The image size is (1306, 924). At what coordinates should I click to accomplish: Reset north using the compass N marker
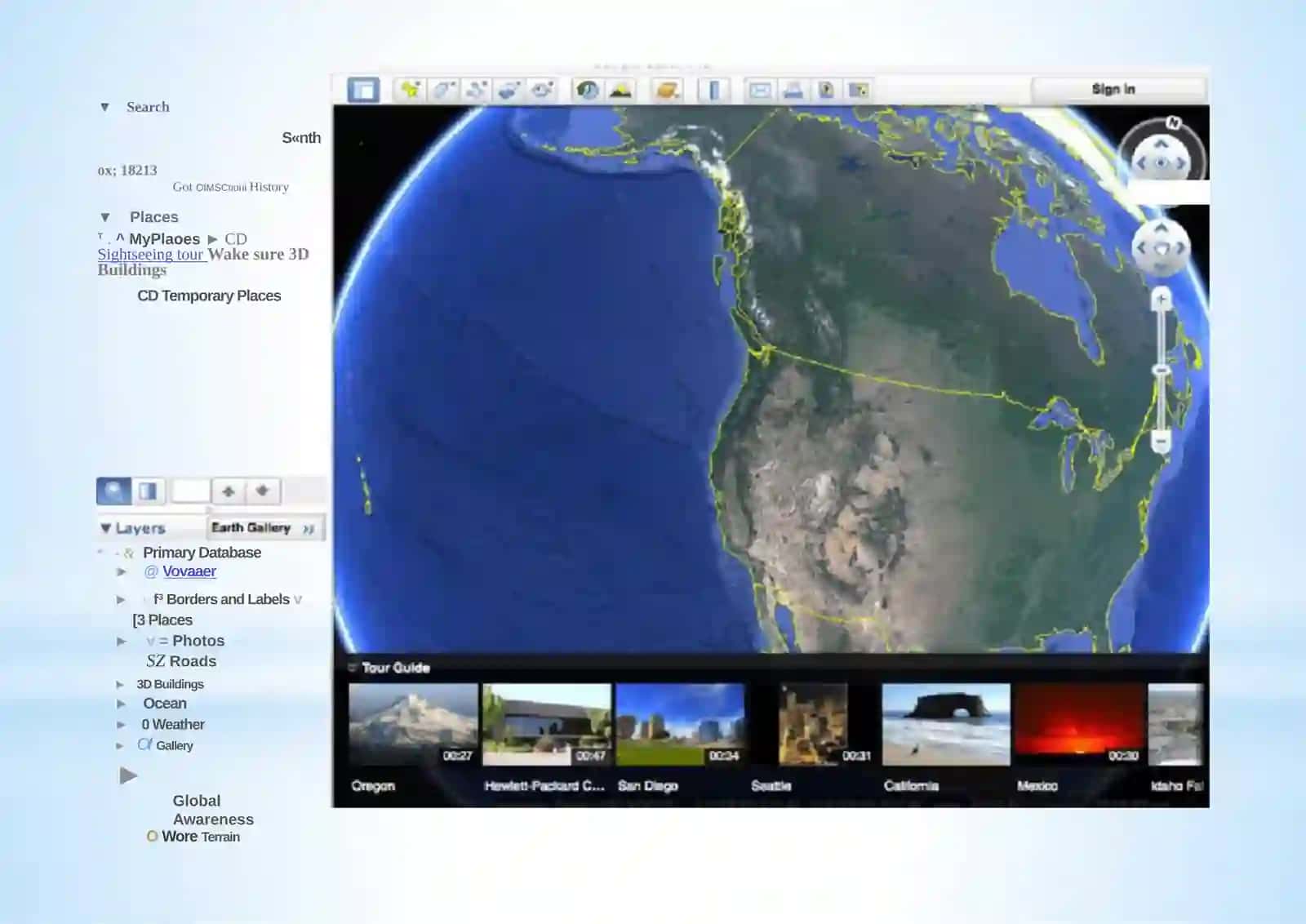click(x=1173, y=122)
